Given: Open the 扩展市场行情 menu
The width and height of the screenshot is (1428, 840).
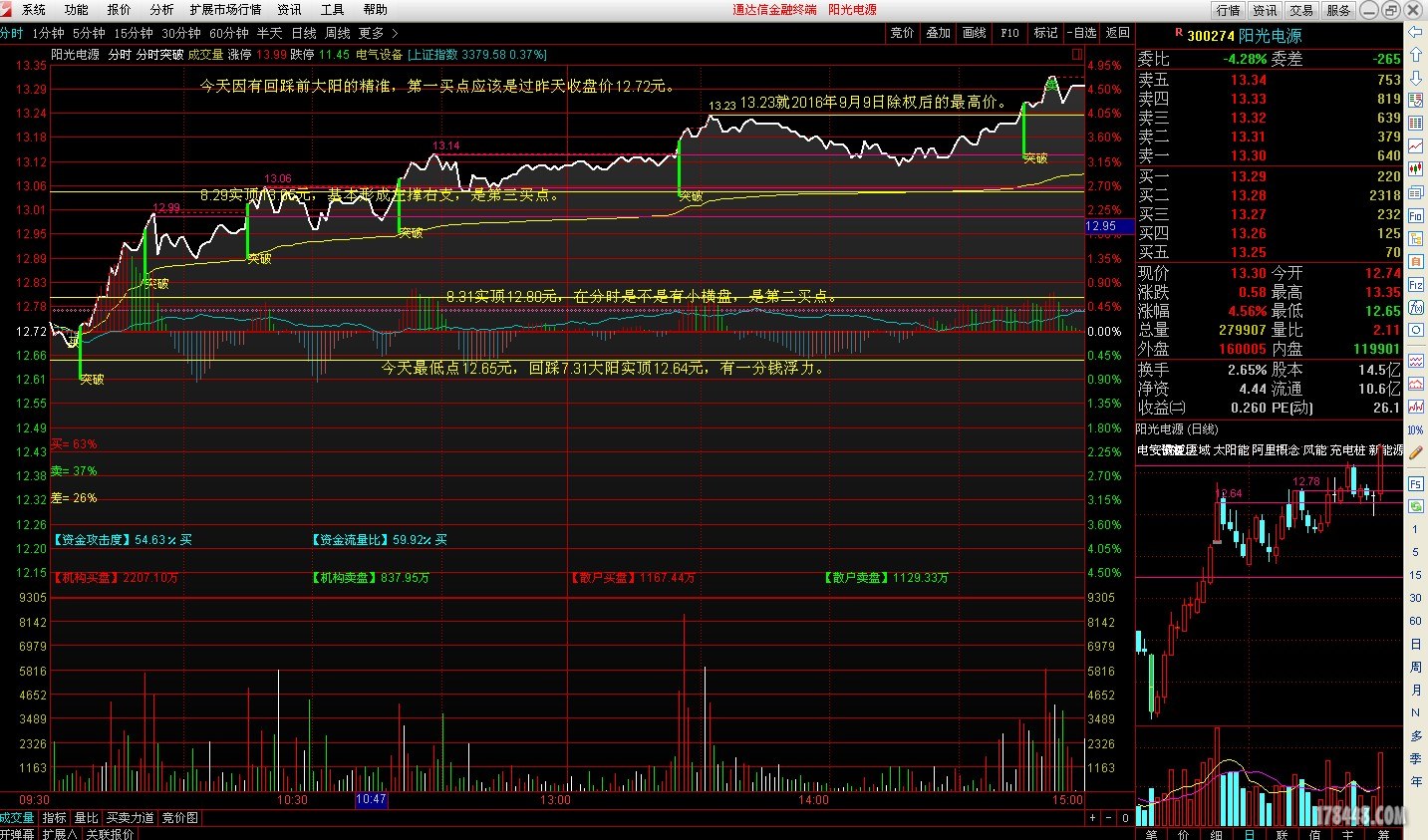Looking at the screenshot, I should click(225, 9).
